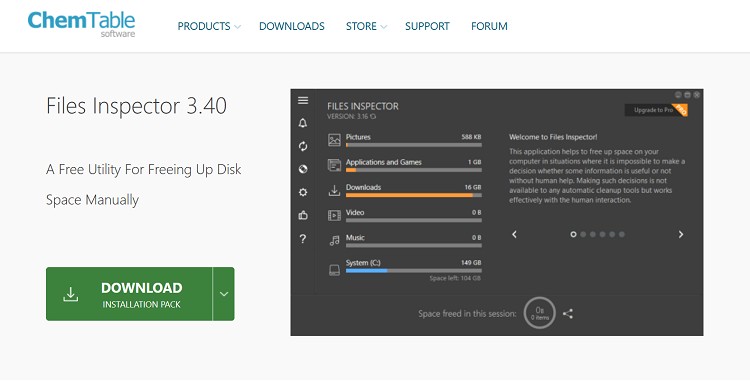Click the disk/globe icon in sidebar
750x381 pixels.
click(x=303, y=169)
